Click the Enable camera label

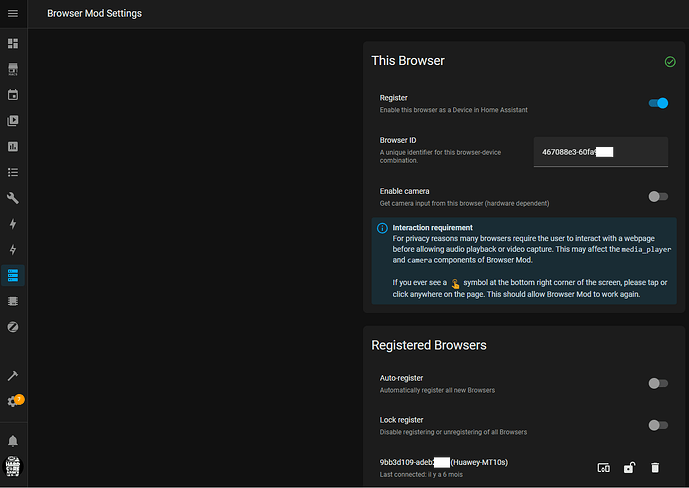(x=404, y=191)
